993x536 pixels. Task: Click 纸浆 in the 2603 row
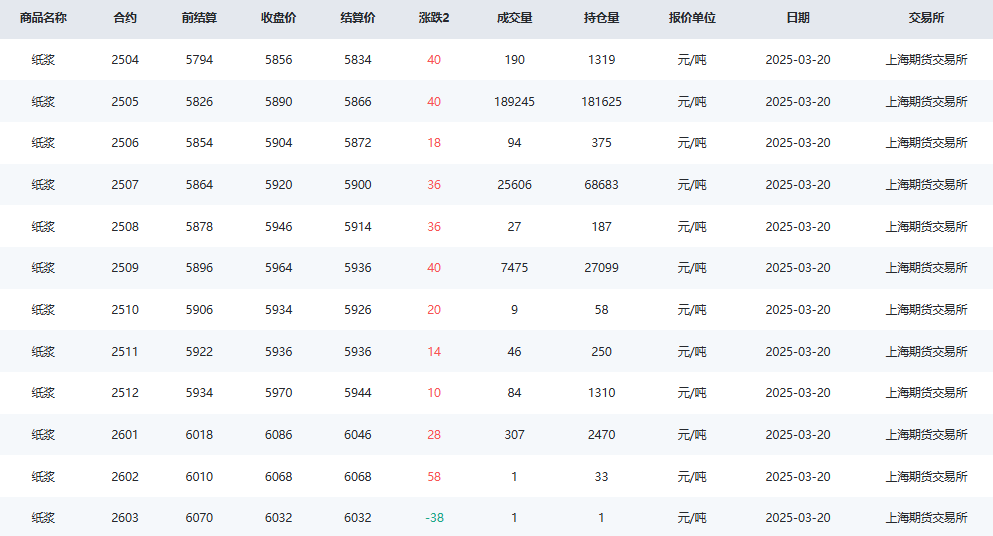[x=43, y=518]
